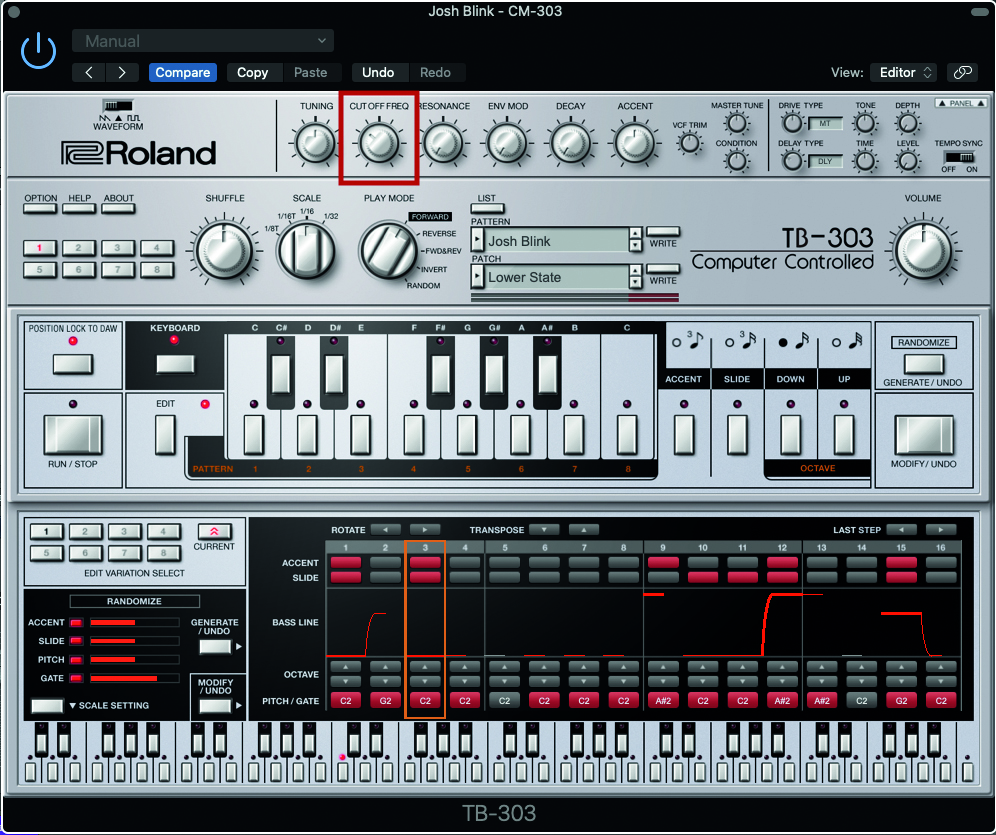This screenshot has height=835, width=996.
Task: Toggle the Tempo Sync switch
Action: [959, 157]
